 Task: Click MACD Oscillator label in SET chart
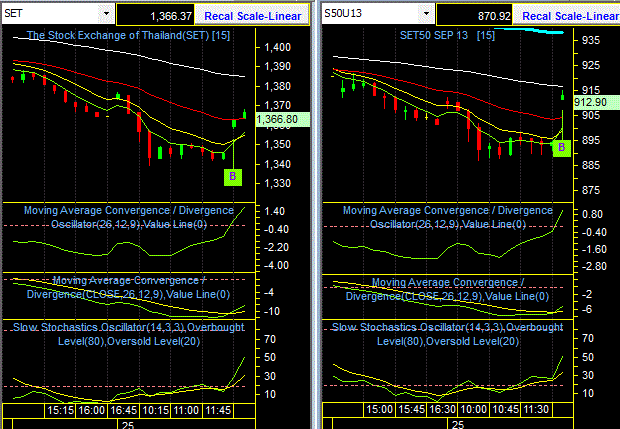[x=129, y=217]
